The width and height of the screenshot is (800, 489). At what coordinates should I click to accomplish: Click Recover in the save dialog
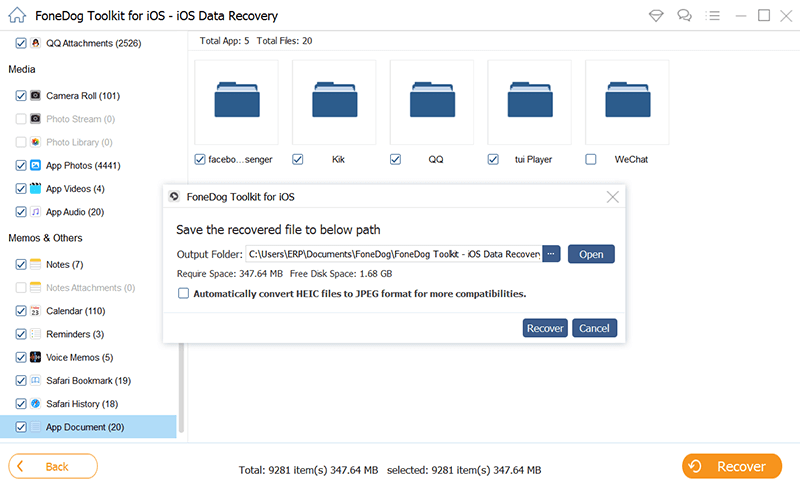pyautogui.click(x=545, y=328)
